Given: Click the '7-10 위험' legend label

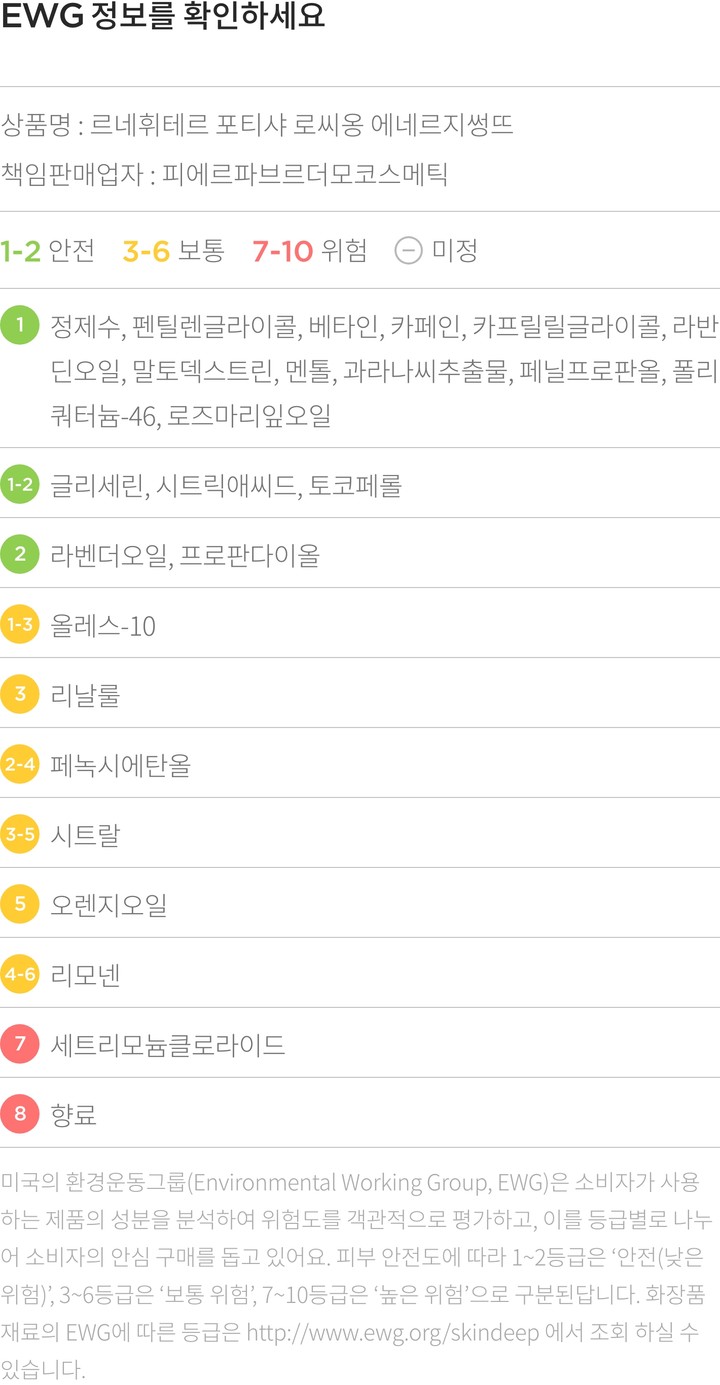Looking at the screenshot, I should [310, 250].
